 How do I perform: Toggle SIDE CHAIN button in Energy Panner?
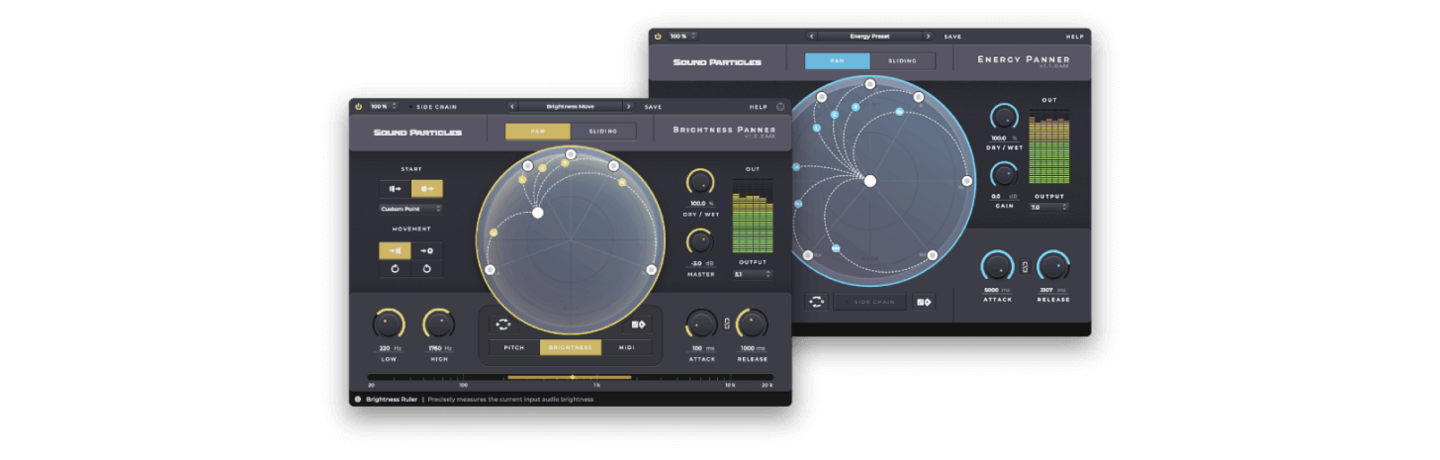tap(871, 301)
